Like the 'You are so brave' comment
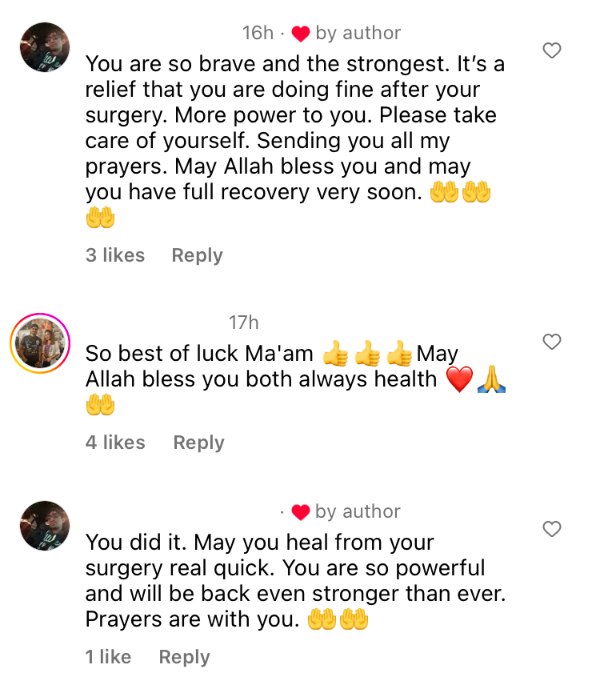600x681 pixels. [x=552, y=50]
